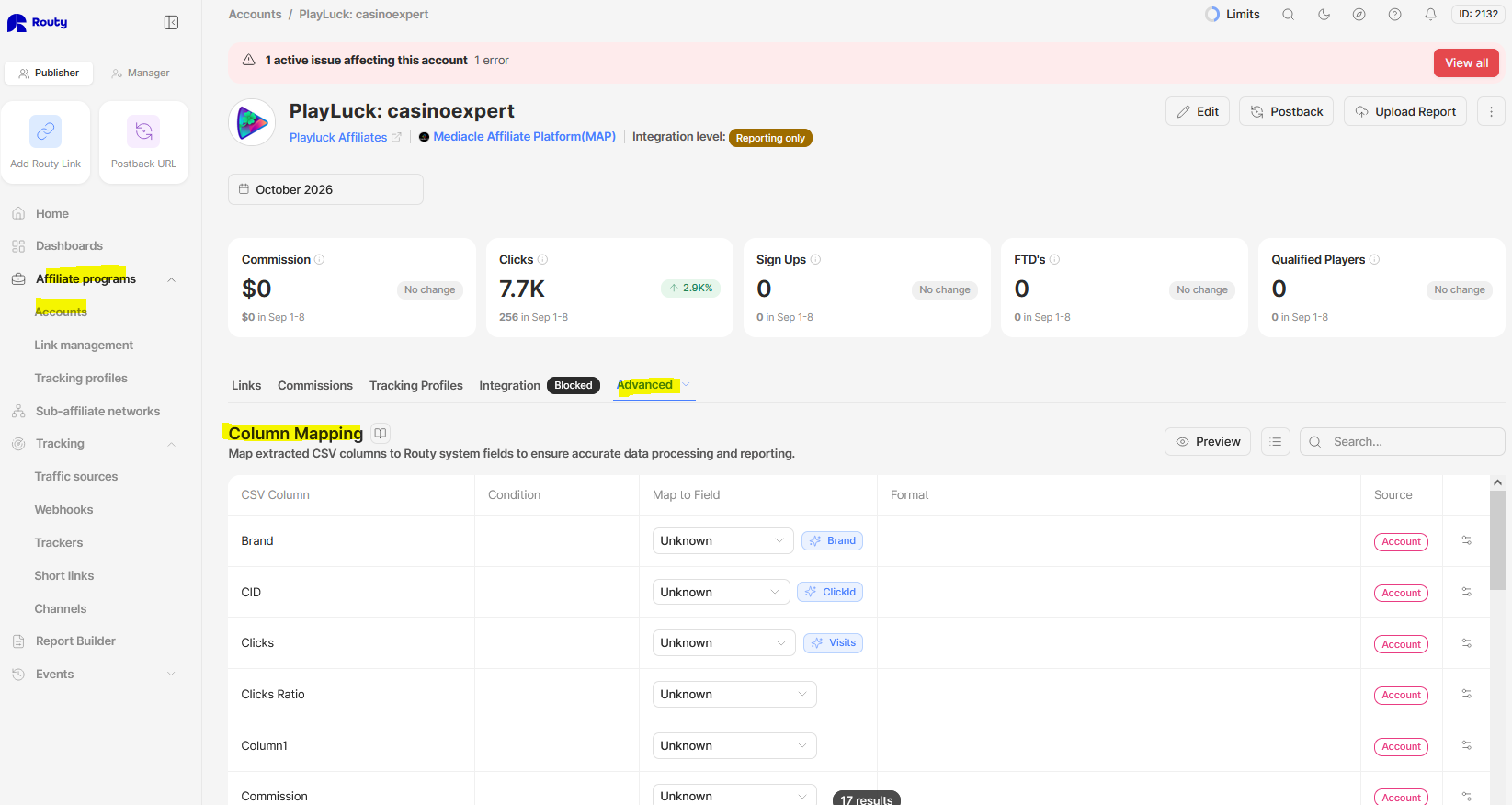Screen dimensions: 1512x805
Task: Open settings icon for Brand row
Action: (1467, 540)
